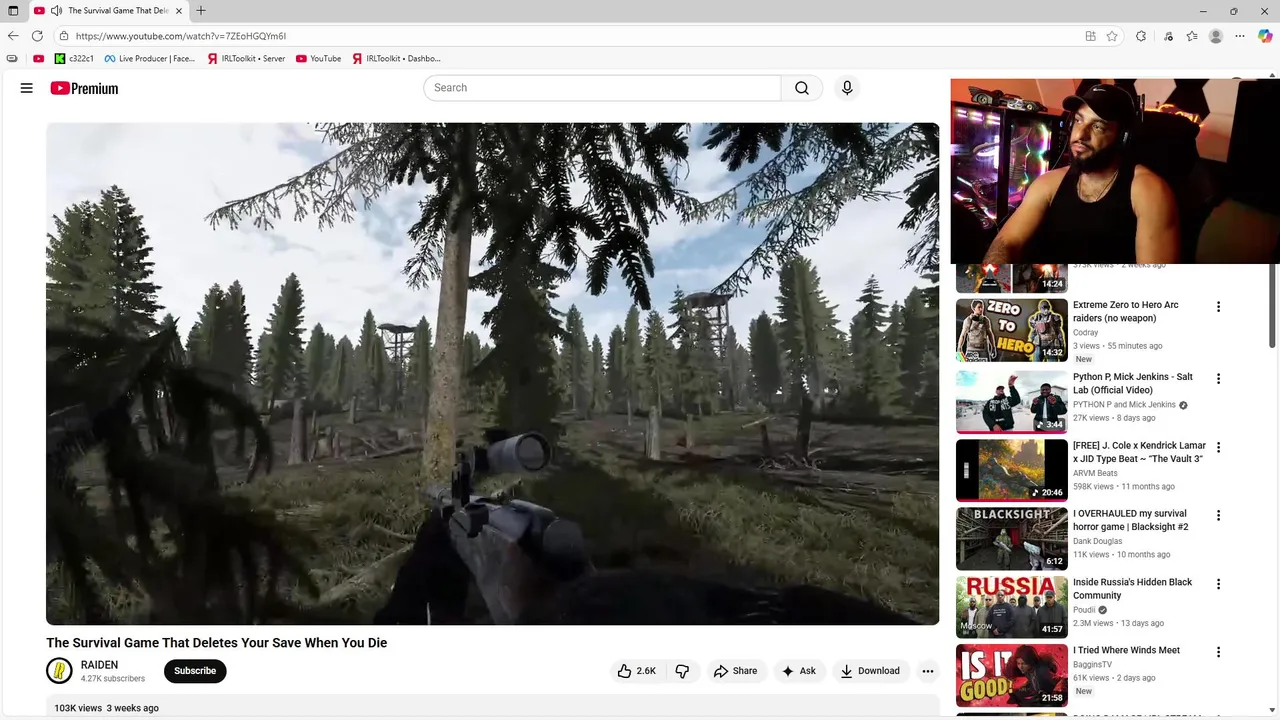The width and height of the screenshot is (1280, 720).
Task: Open options for Extreme Zero to Hero video
Action: (x=1218, y=307)
